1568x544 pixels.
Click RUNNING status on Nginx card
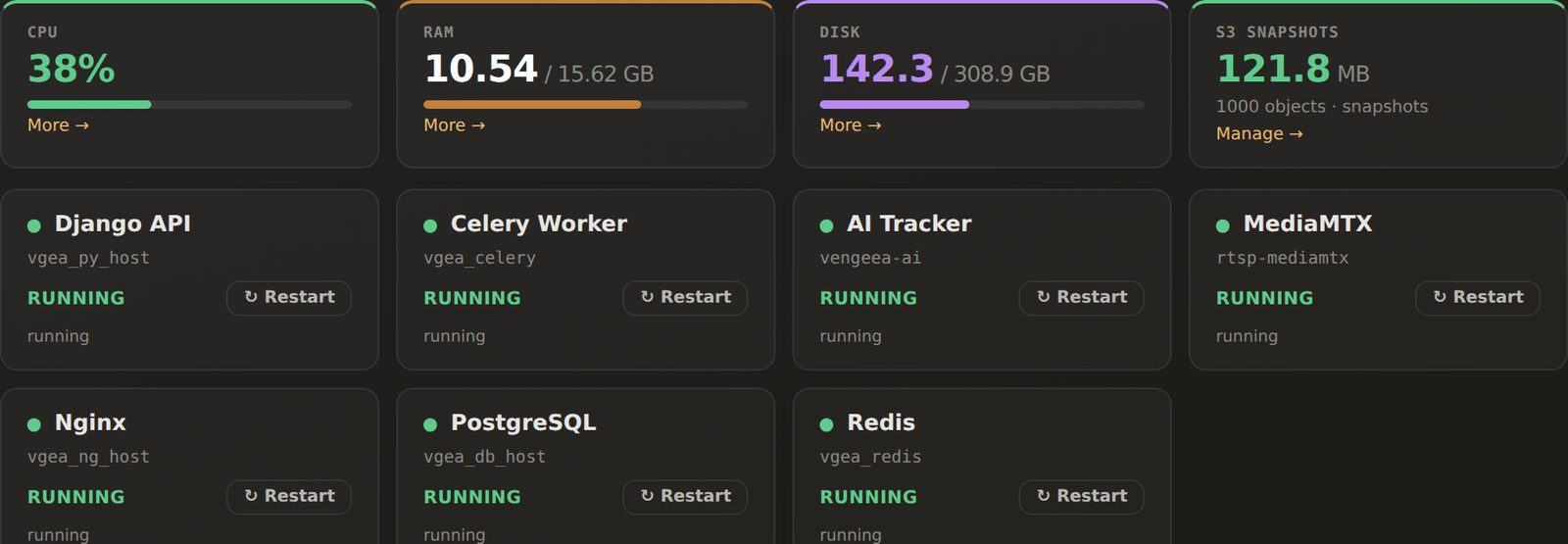coord(76,497)
